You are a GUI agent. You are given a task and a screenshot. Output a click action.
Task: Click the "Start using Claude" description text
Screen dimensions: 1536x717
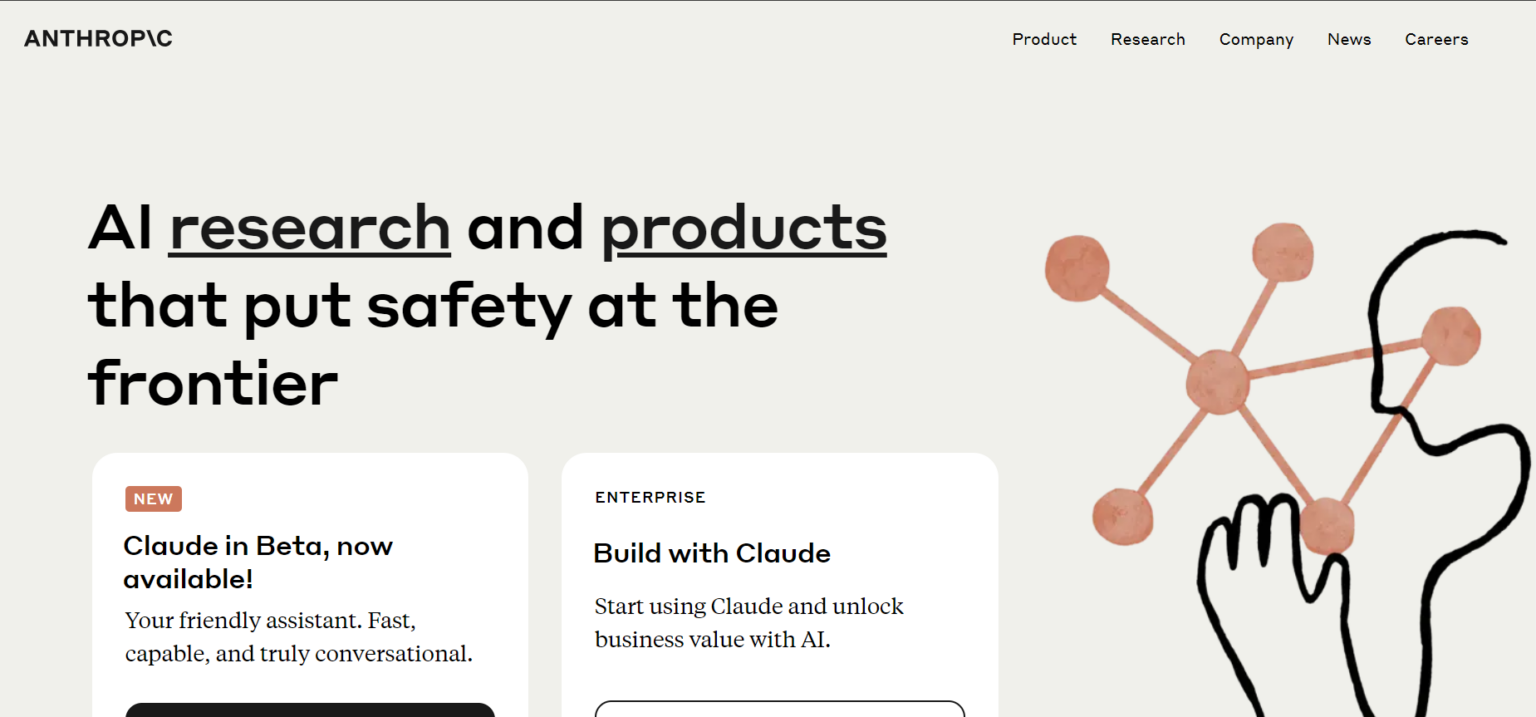(748, 622)
